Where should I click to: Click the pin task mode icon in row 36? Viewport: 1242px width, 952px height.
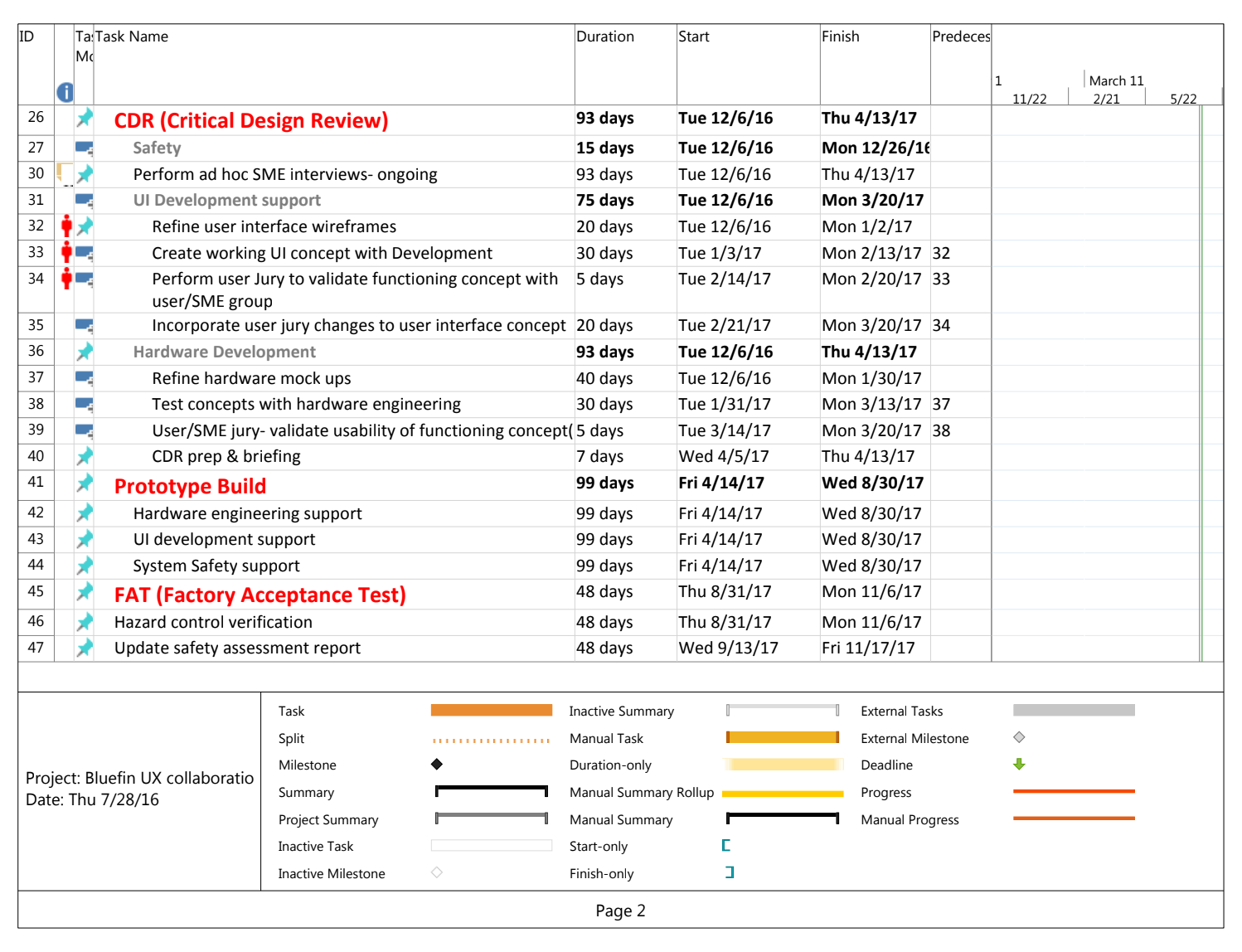[85, 352]
